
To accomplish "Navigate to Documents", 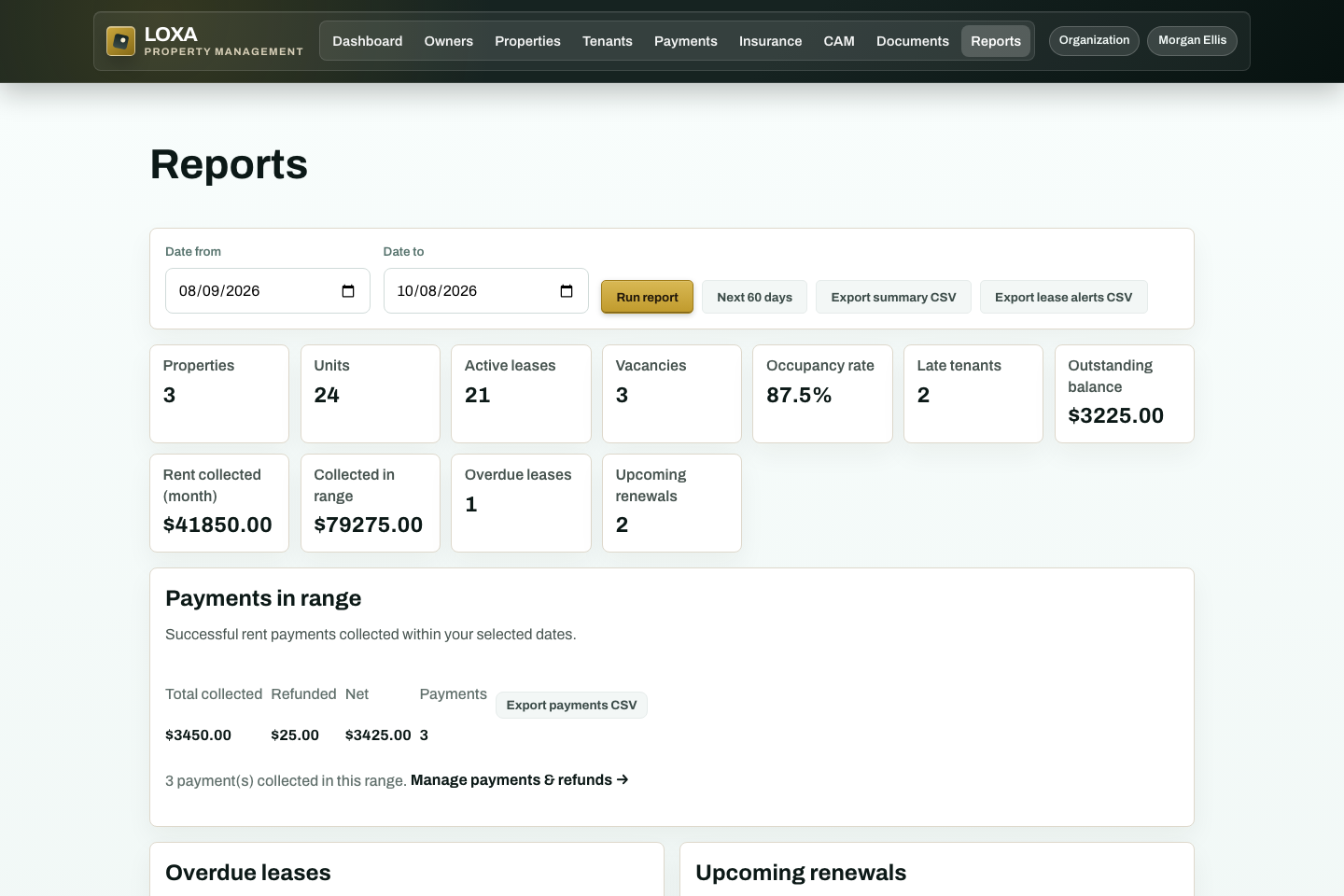I will [x=913, y=41].
